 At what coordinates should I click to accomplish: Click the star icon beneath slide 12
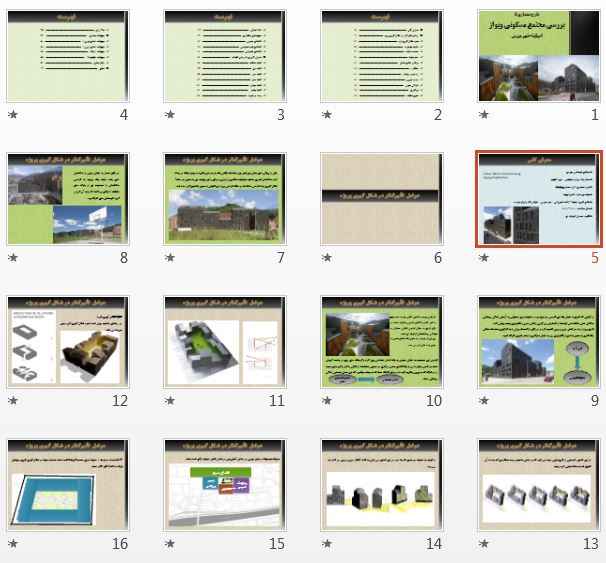(x=13, y=401)
